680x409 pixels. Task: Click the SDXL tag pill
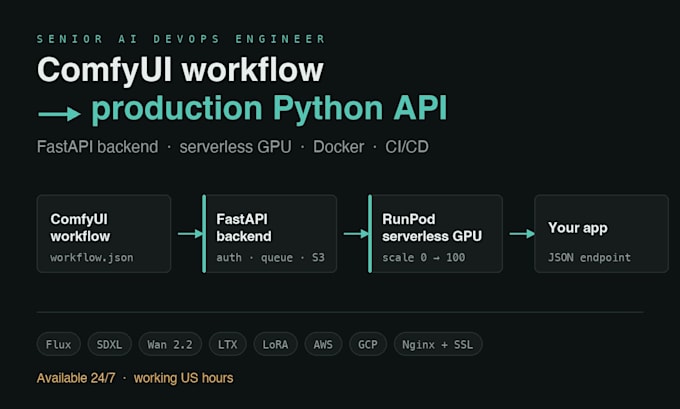point(109,344)
